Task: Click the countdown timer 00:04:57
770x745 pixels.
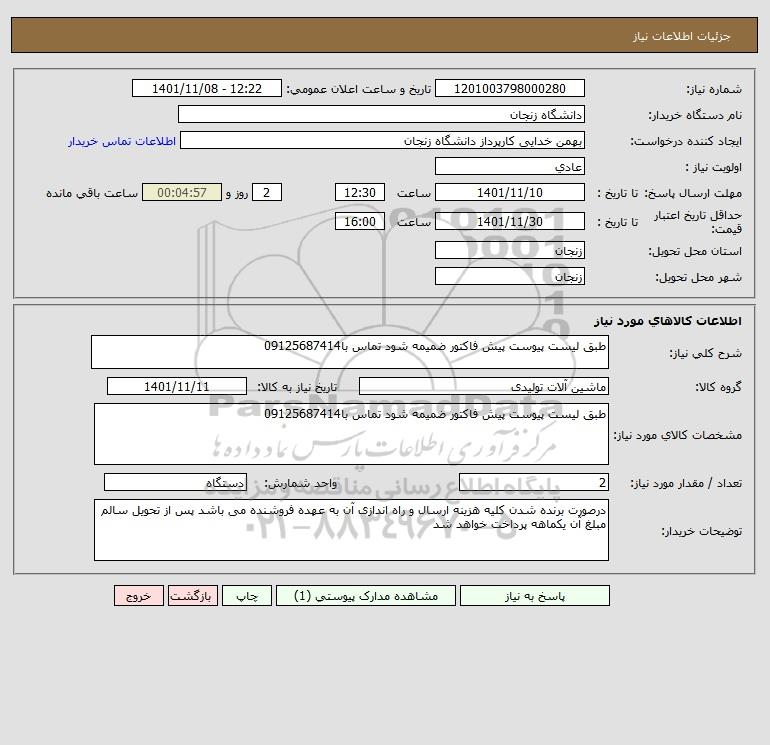Action: click(x=182, y=193)
